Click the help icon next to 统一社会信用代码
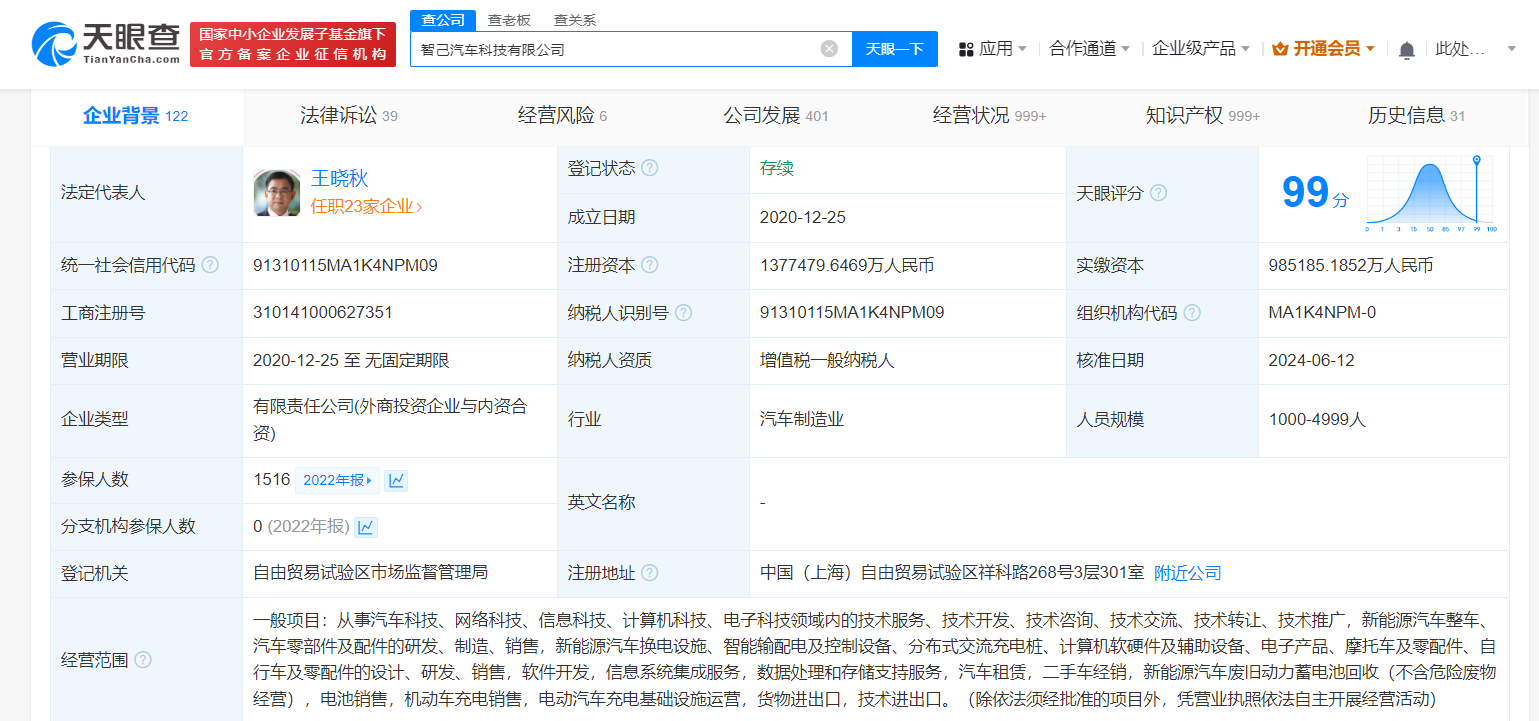 (x=210, y=265)
